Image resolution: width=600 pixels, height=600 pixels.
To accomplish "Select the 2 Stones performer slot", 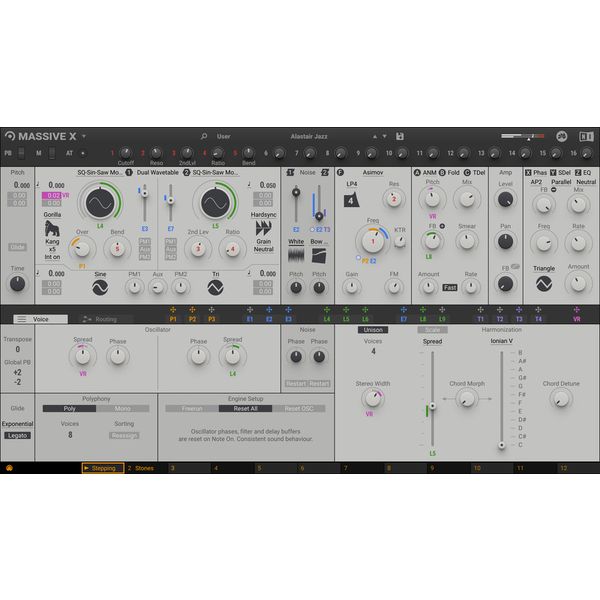I will point(141,468).
